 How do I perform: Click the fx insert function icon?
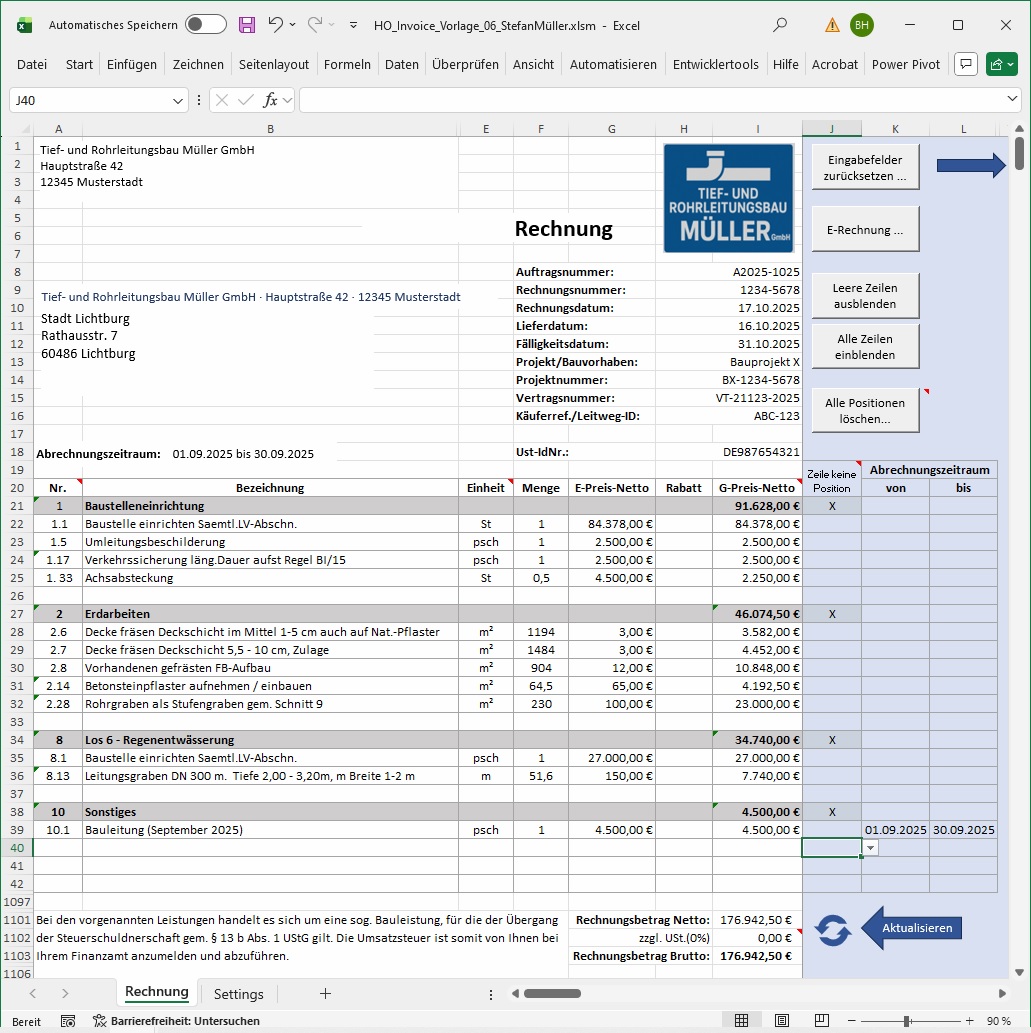click(270, 100)
